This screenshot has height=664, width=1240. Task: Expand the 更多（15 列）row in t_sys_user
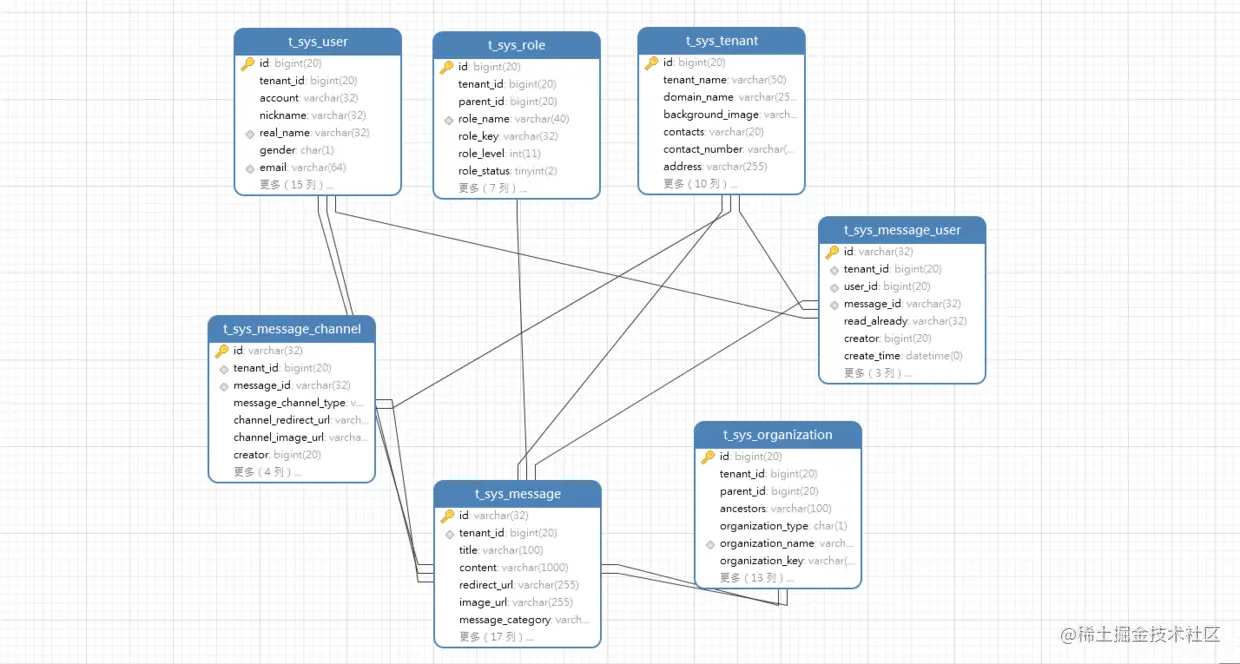tap(296, 184)
